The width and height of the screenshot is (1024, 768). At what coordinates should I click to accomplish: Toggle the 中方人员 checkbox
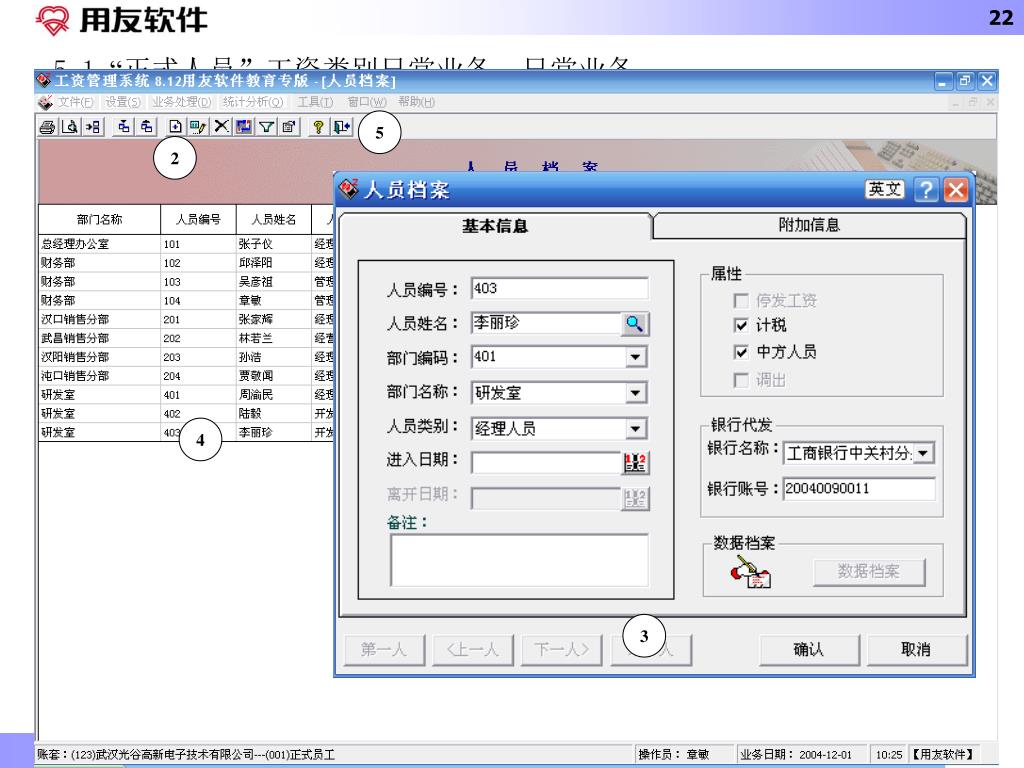click(x=741, y=353)
